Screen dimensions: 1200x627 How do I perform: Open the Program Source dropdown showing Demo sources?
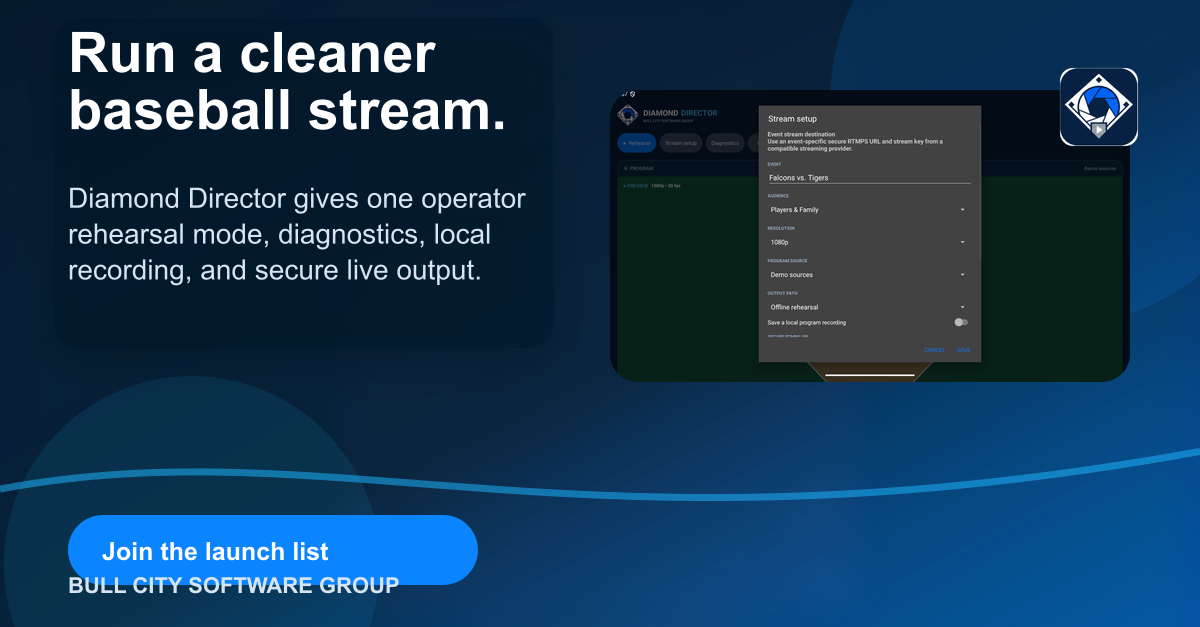(x=868, y=274)
